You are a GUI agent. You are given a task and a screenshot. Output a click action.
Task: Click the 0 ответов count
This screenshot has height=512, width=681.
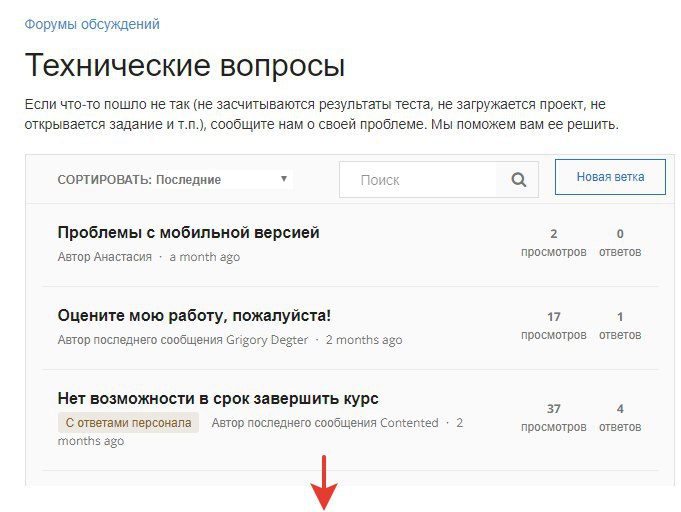coord(620,242)
